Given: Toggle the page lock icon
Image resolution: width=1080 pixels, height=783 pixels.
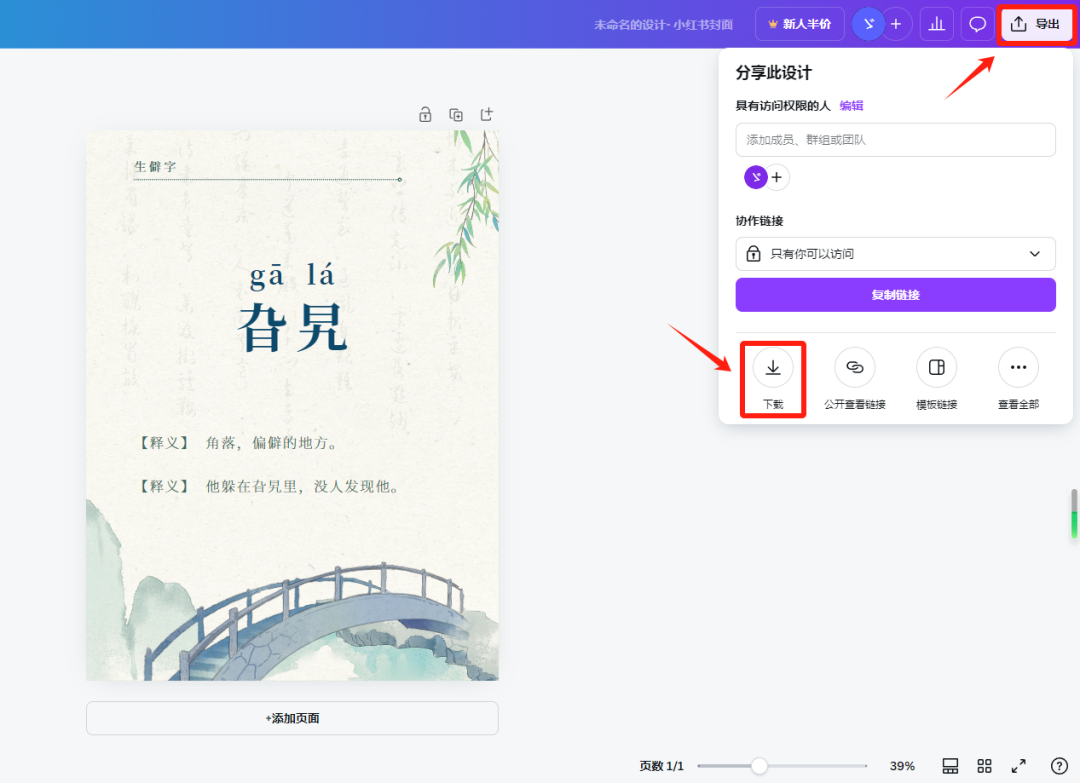Looking at the screenshot, I should (424, 114).
